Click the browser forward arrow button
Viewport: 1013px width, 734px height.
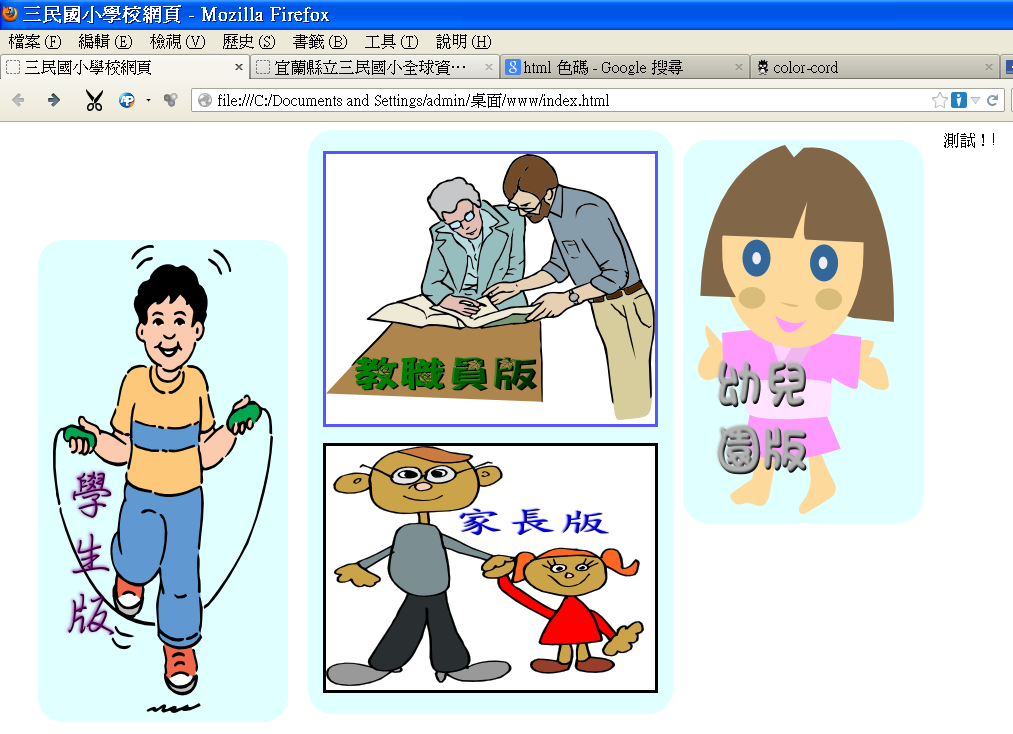click(x=54, y=100)
